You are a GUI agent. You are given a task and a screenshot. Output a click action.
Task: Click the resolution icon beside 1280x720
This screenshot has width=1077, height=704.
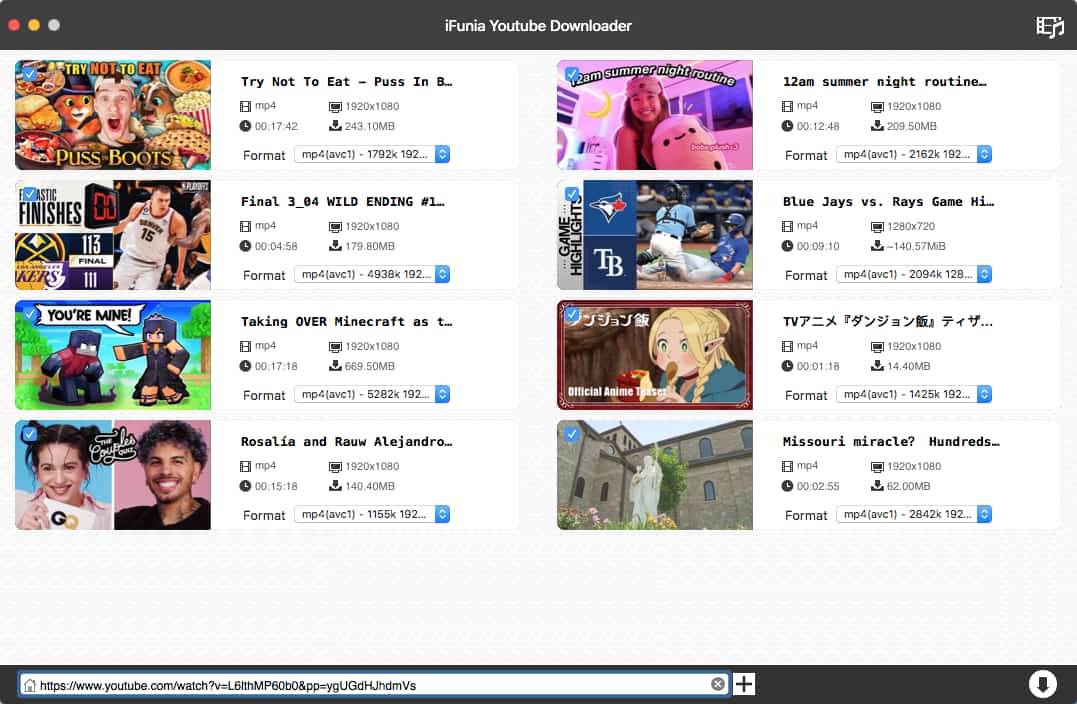(x=877, y=227)
